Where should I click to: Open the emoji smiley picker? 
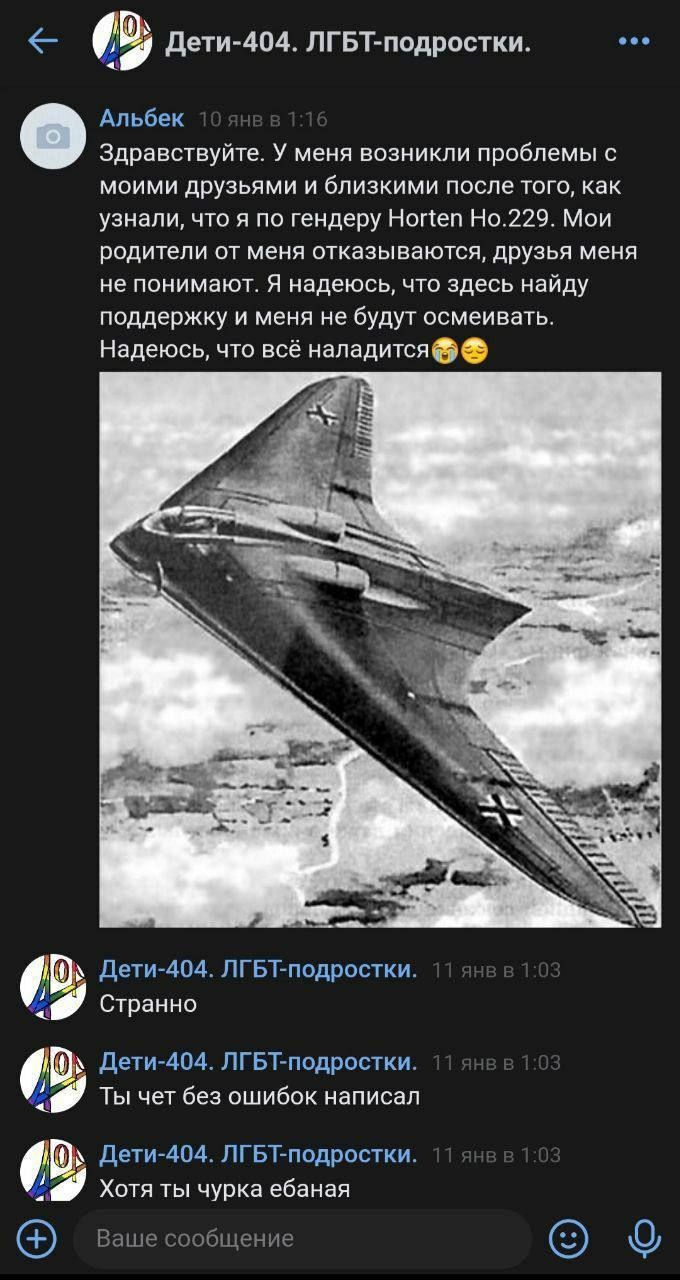click(569, 1239)
